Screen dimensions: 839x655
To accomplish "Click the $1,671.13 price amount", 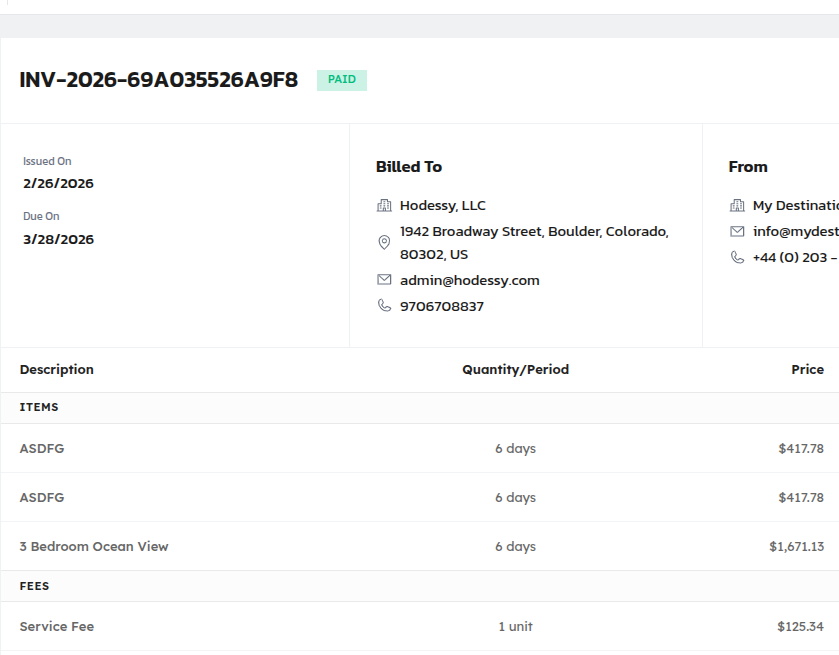I will (x=796, y=547).
